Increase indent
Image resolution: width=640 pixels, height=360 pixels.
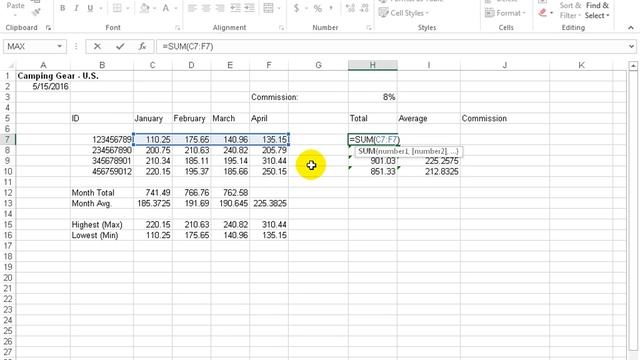[249, 8]
